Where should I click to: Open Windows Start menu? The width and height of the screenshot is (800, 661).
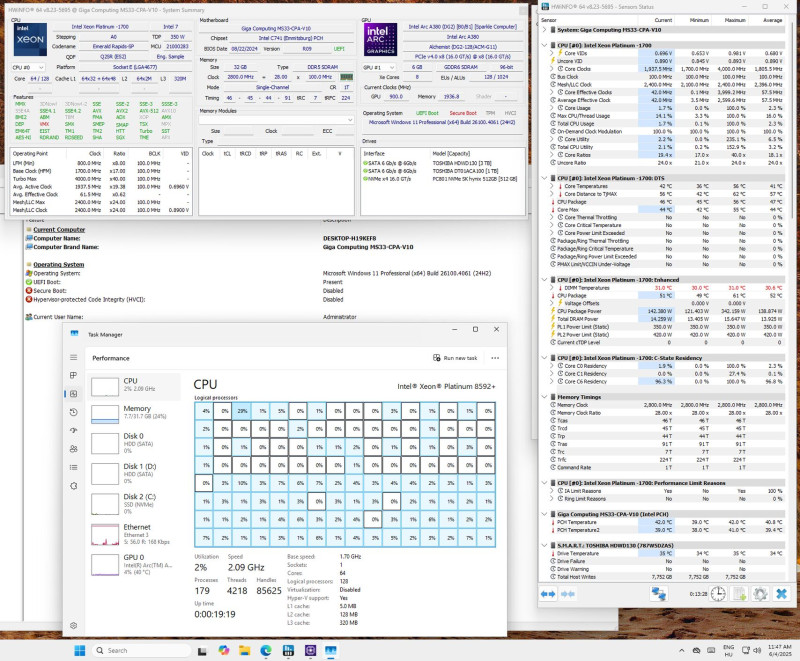point(80,650)
